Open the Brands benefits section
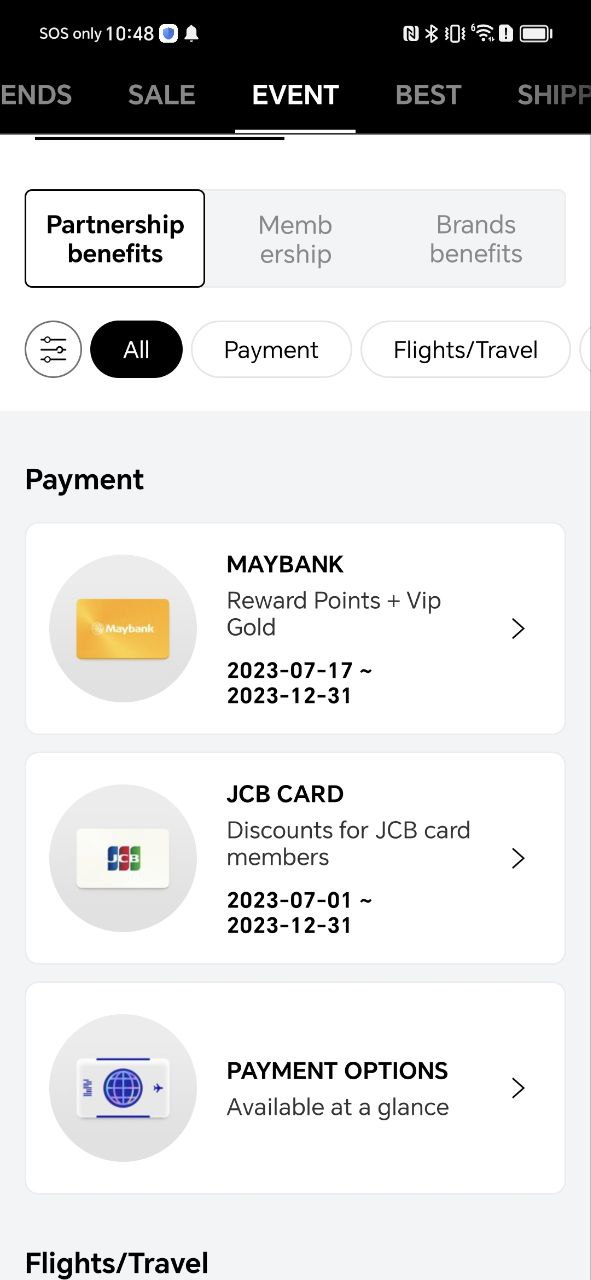This screenshot has width=591, height=1280. 476,239
